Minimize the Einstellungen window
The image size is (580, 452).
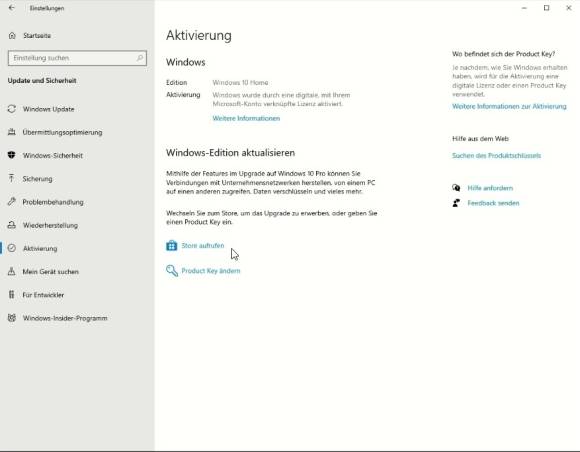click(x=524, y=8)
